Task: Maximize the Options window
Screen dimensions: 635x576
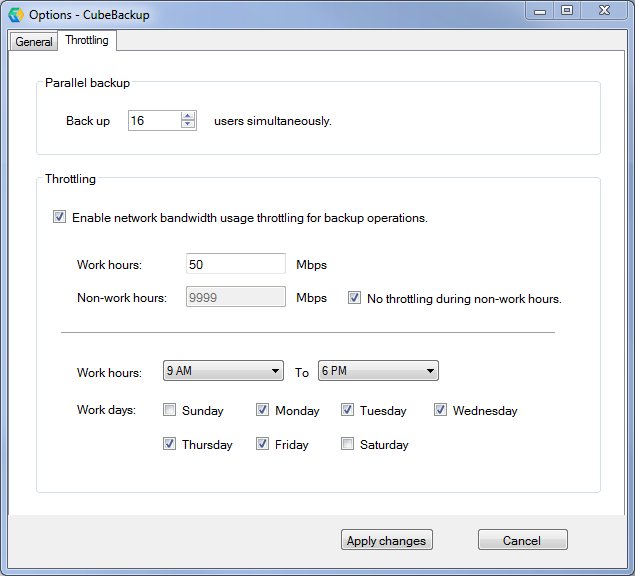Action: [x=567, y=11]
